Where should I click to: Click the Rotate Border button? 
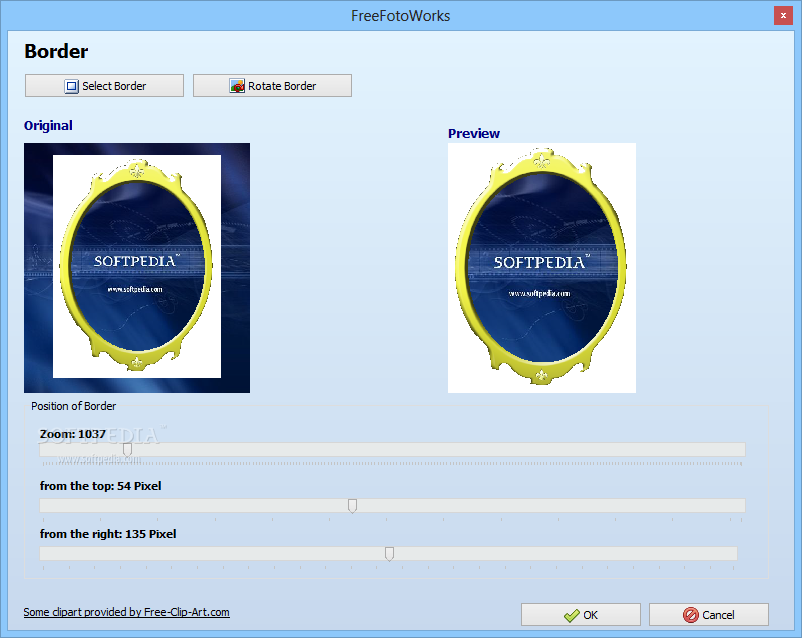click(272, 85)
